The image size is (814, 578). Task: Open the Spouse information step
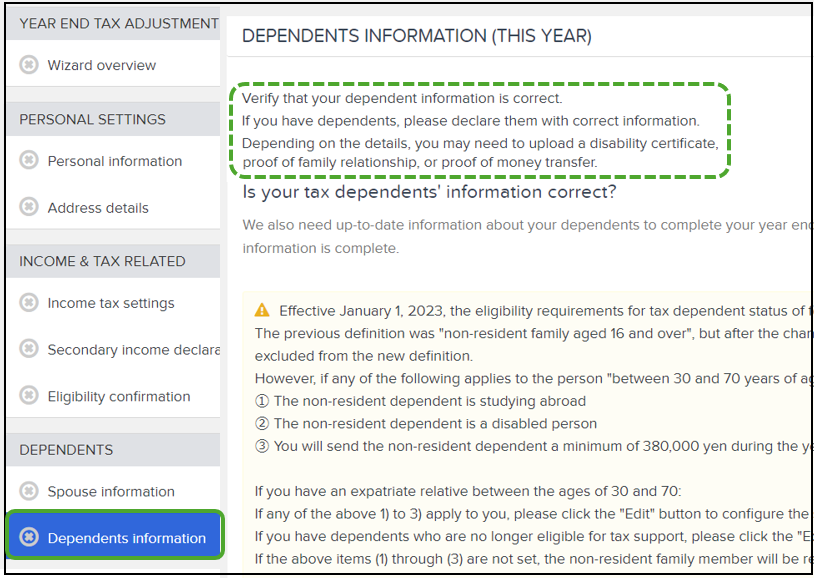pos(111,492)
